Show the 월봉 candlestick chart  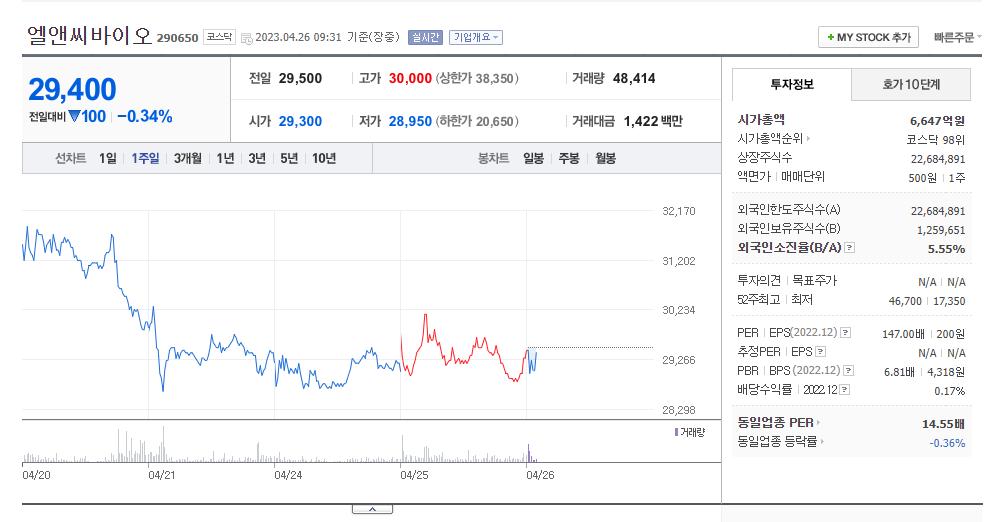(605, 158)
